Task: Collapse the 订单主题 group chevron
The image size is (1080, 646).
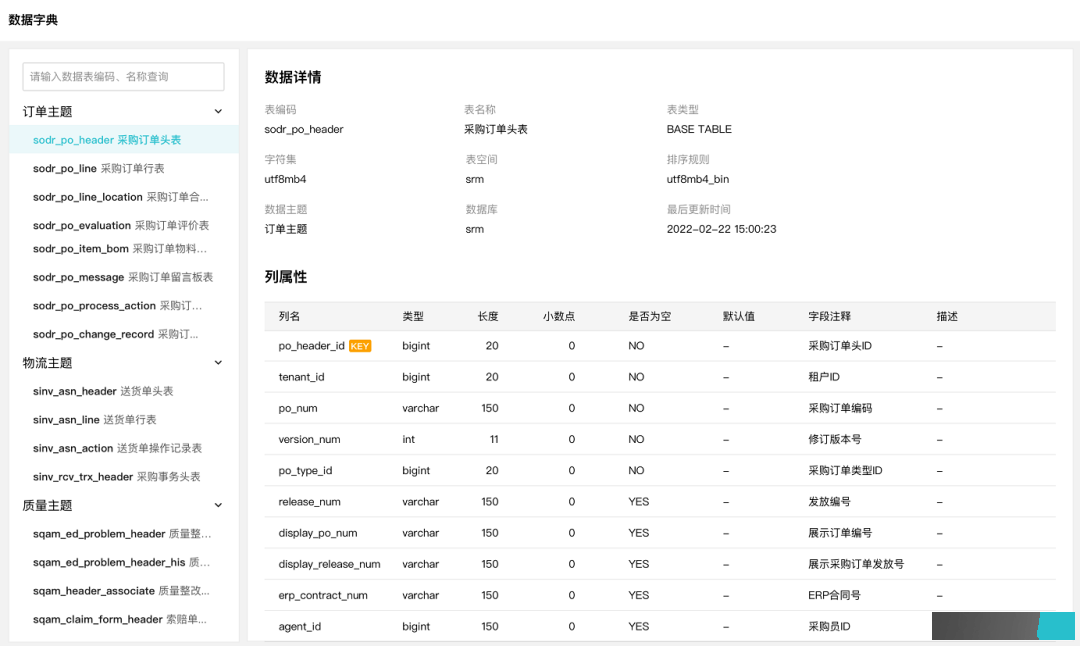Action: [218, 112]
